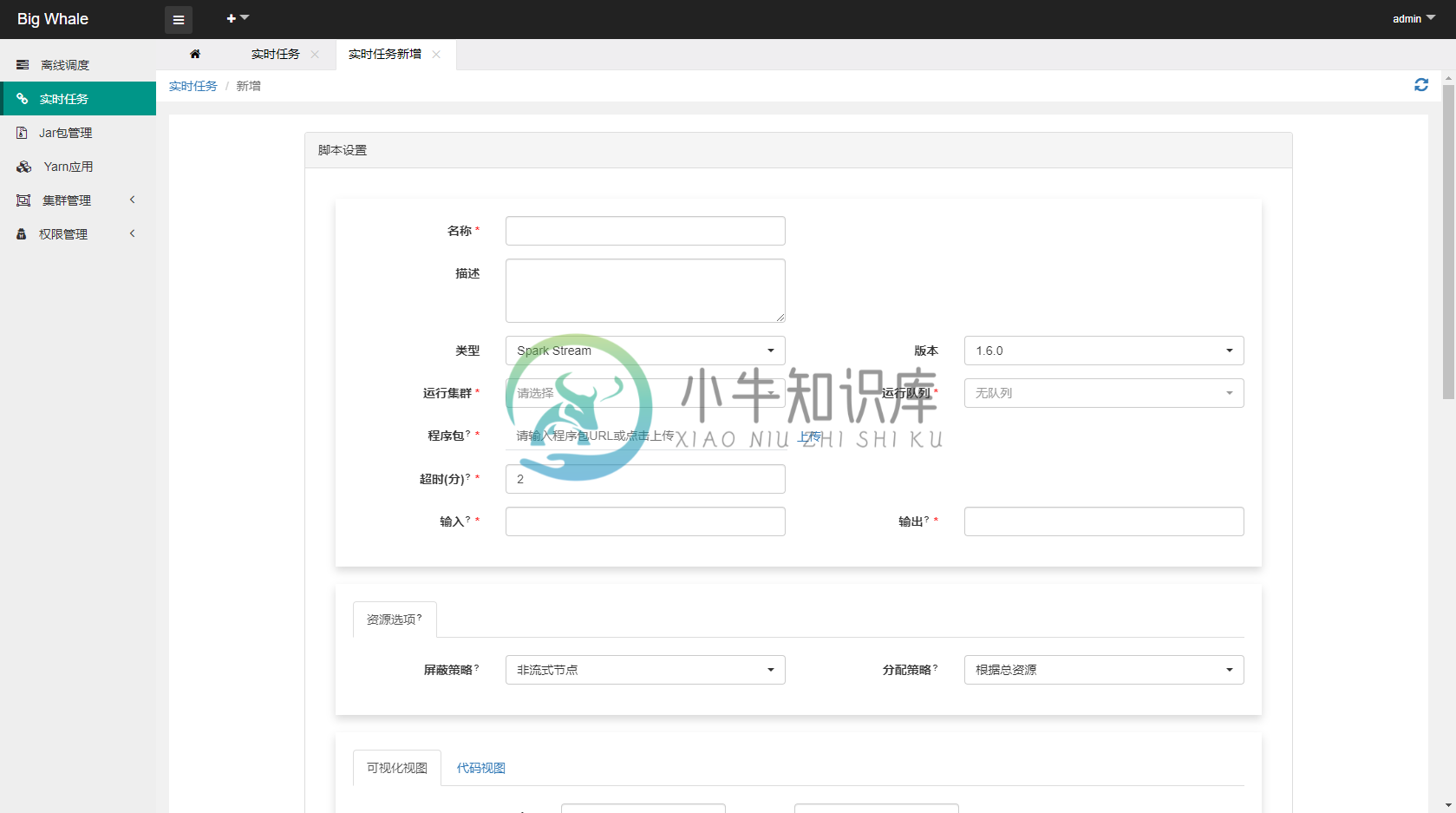
Task: Click the 程序包 help question mark
Action: 468,432
